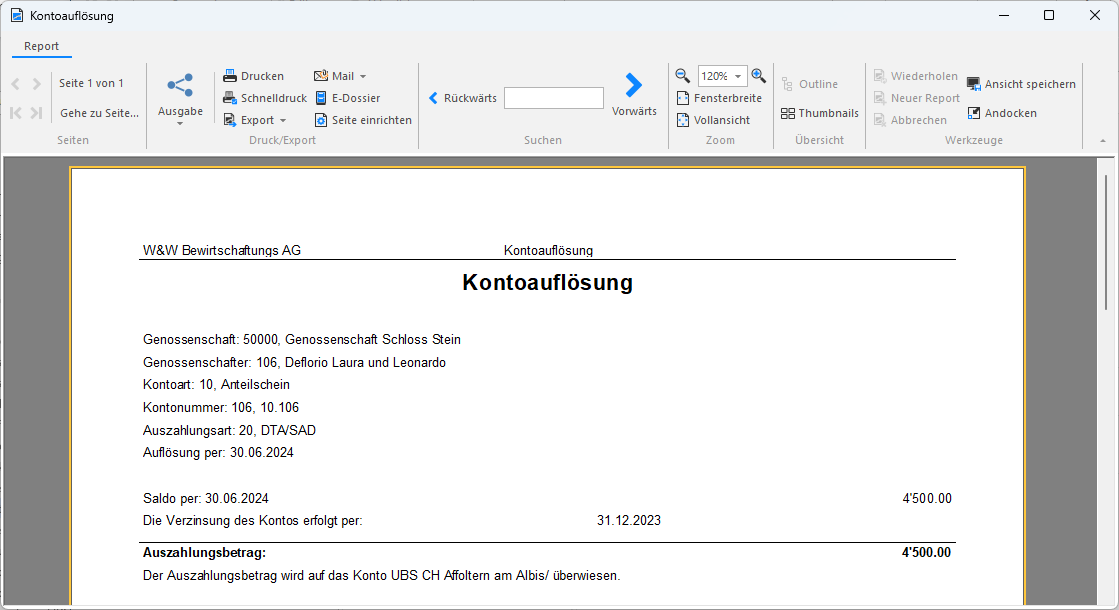Go to next page arrow

36,84
